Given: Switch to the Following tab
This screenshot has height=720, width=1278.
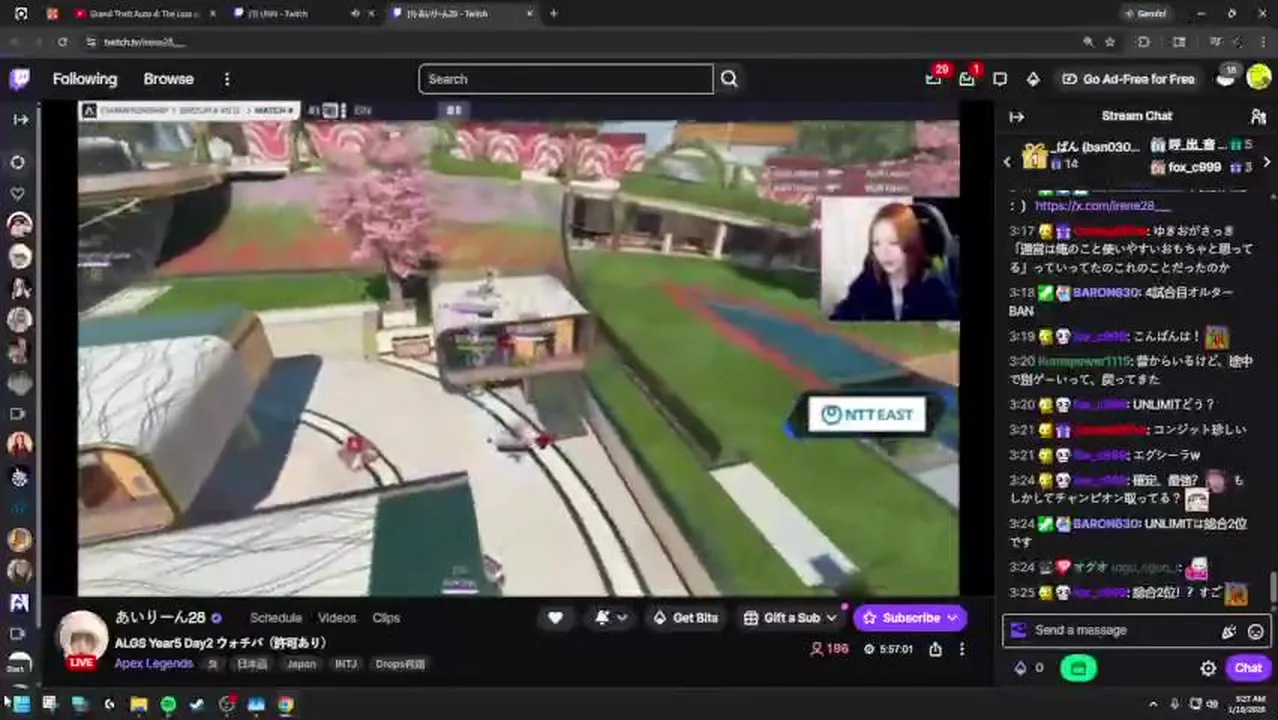Looking at the screenshot, I should pyautogui.click(x=85, y=79).
